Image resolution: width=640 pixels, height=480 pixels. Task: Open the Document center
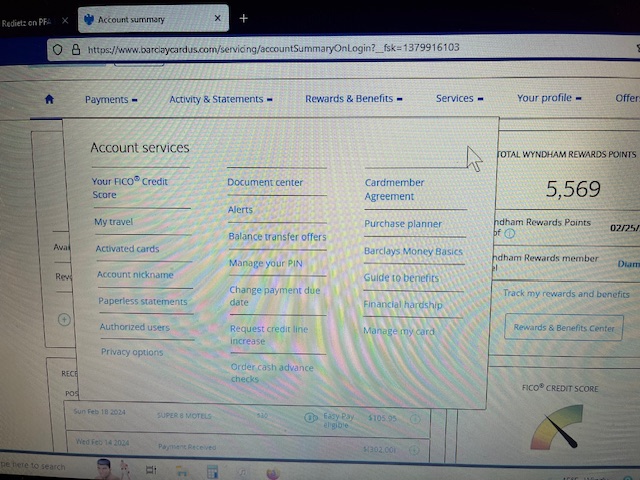[x=265, y=182]
